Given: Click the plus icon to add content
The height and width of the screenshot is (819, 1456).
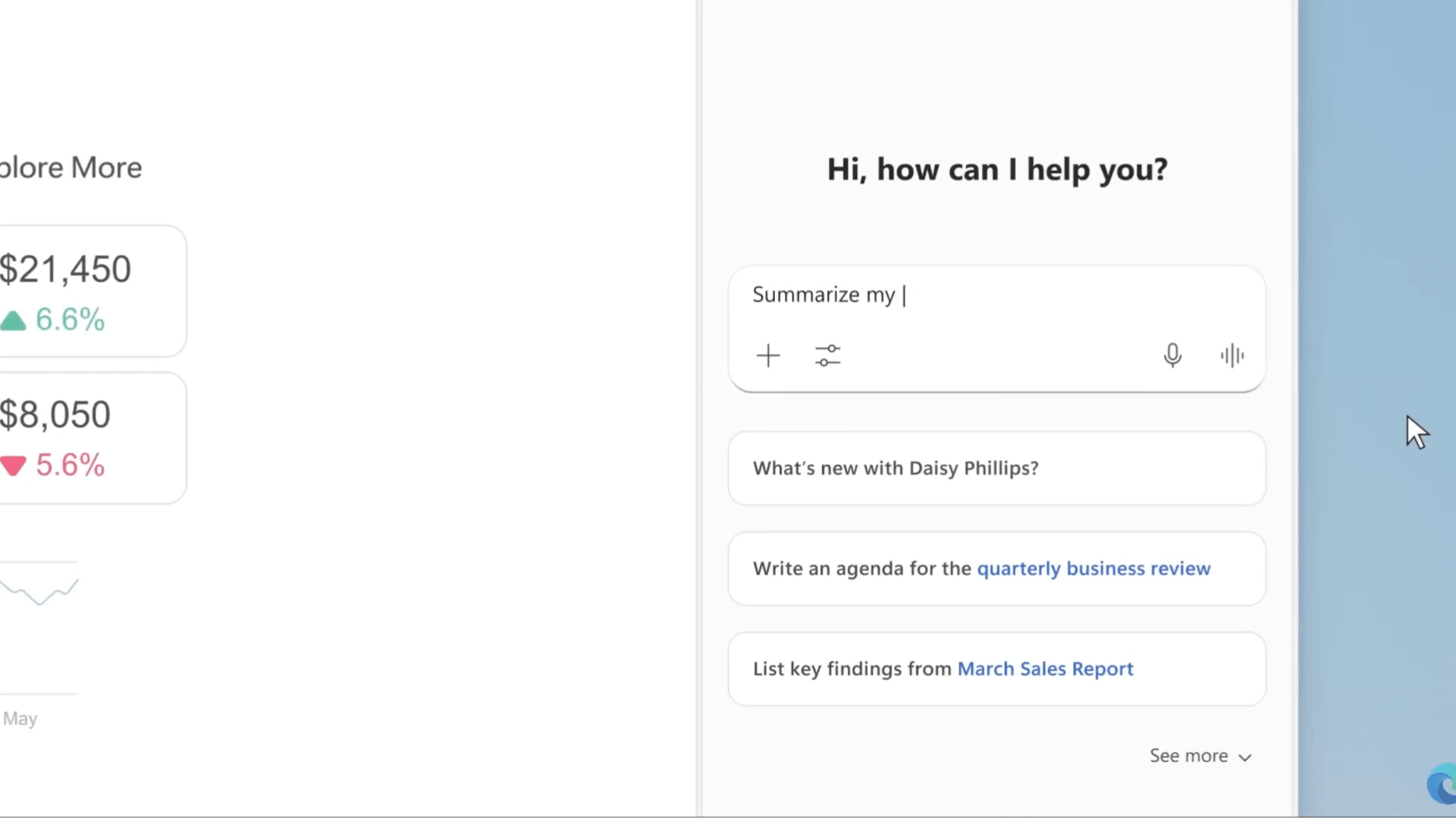Looking at the screenshot, I should coord(767,356).
